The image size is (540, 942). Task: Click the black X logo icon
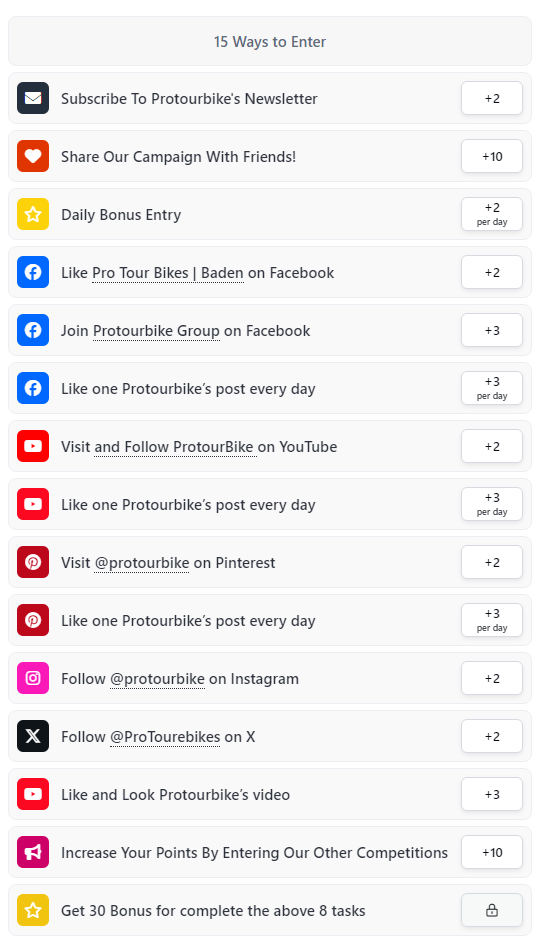coord(33,737)
